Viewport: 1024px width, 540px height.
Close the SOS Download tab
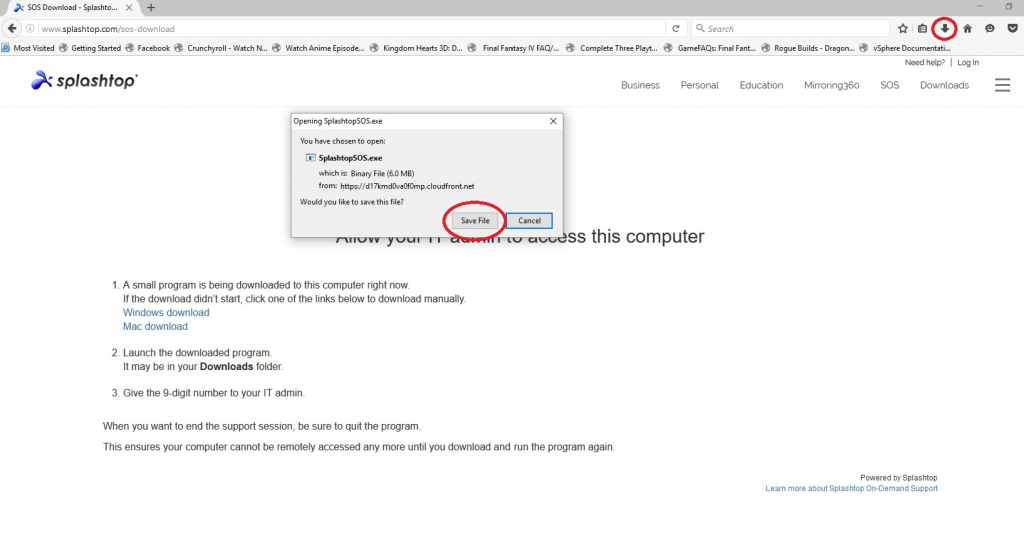click(x=129, y=8)
